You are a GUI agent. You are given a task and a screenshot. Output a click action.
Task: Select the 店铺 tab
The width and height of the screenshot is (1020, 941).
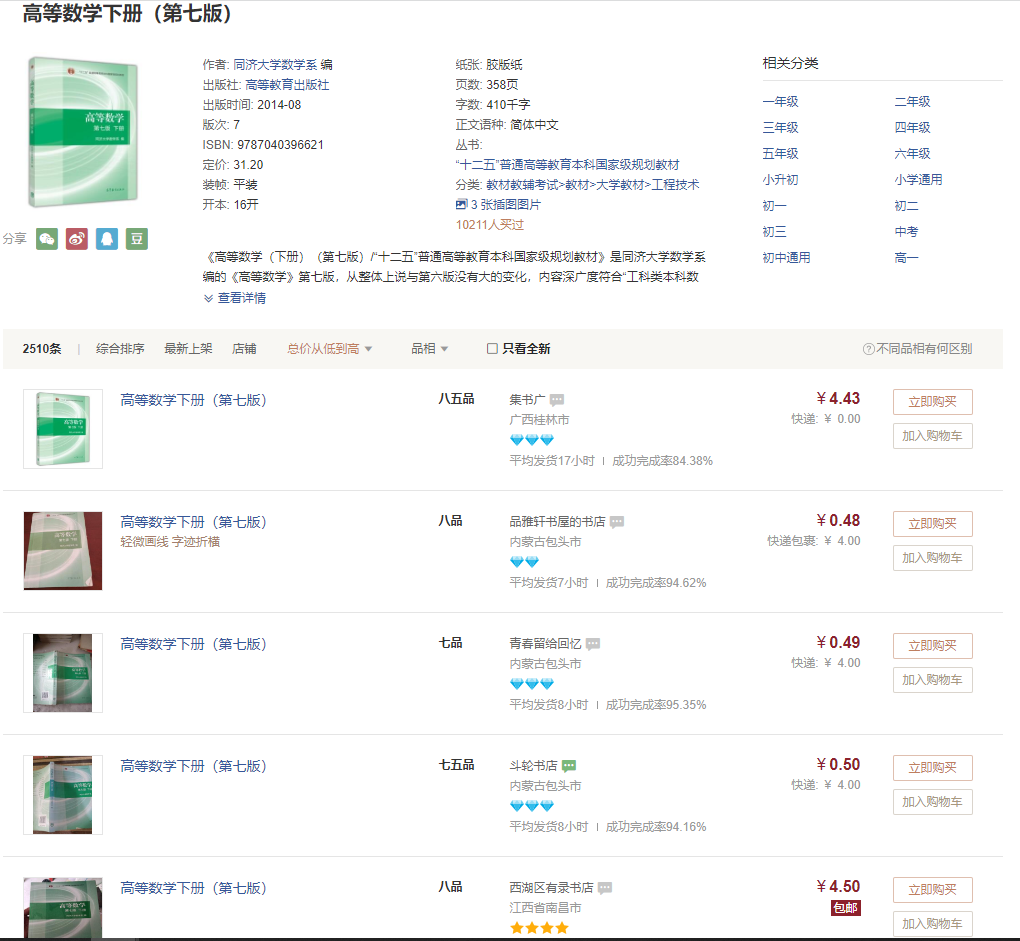[x=245, y=347]
